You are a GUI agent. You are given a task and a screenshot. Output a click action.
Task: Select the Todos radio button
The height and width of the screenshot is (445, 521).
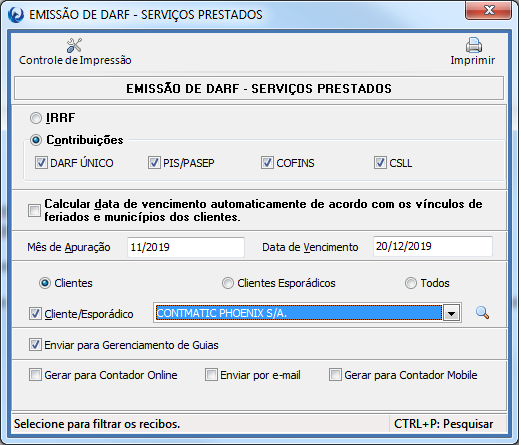411,283
